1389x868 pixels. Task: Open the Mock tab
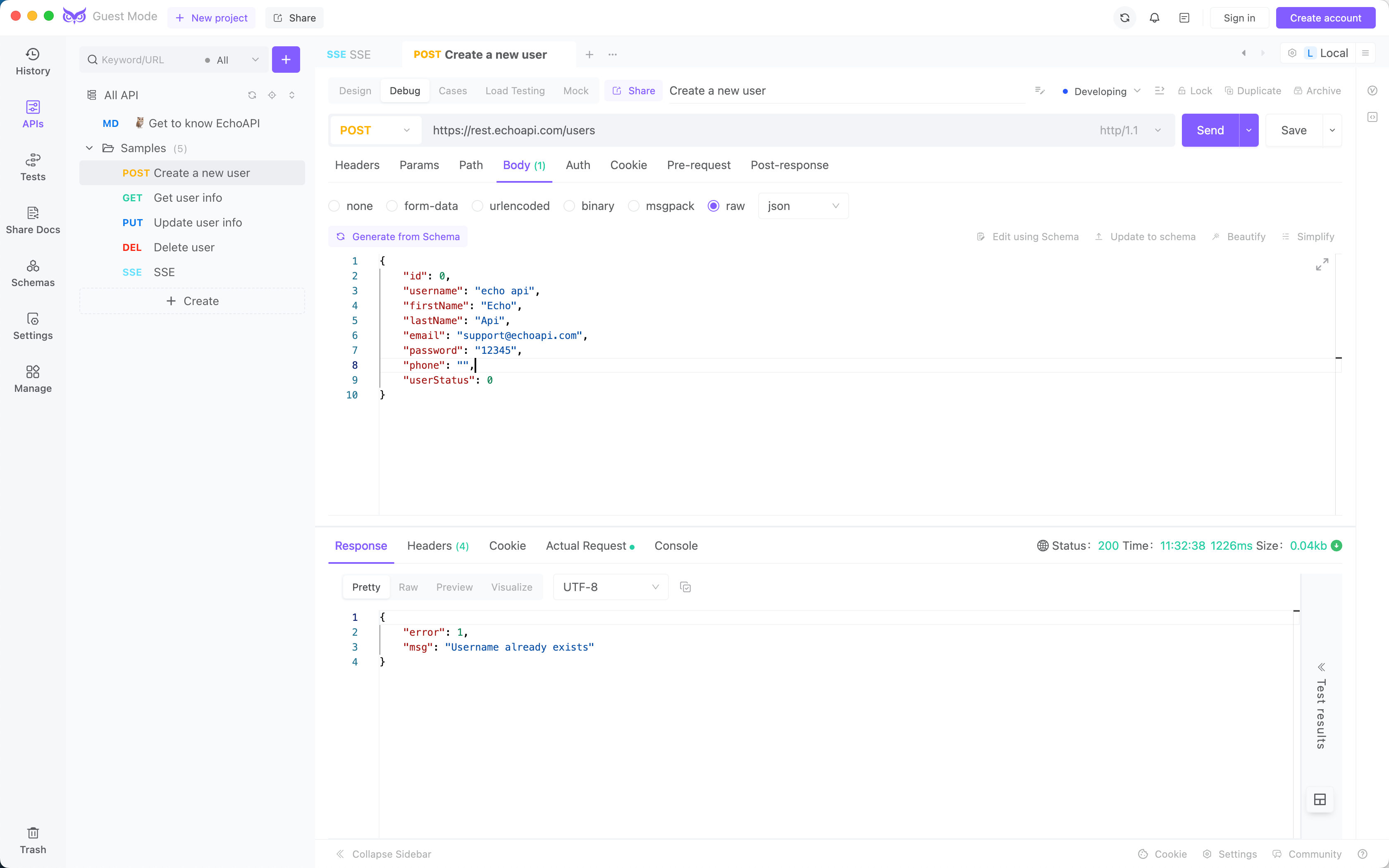click(x=576, y=91)
